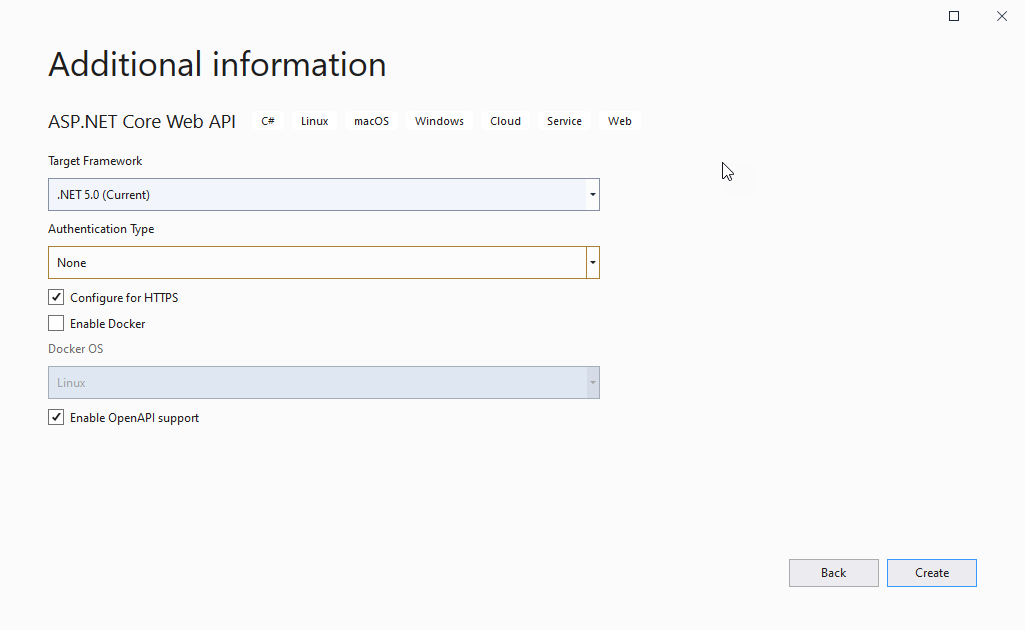Go back with the Back button
1025x630 pixels.
833,573
